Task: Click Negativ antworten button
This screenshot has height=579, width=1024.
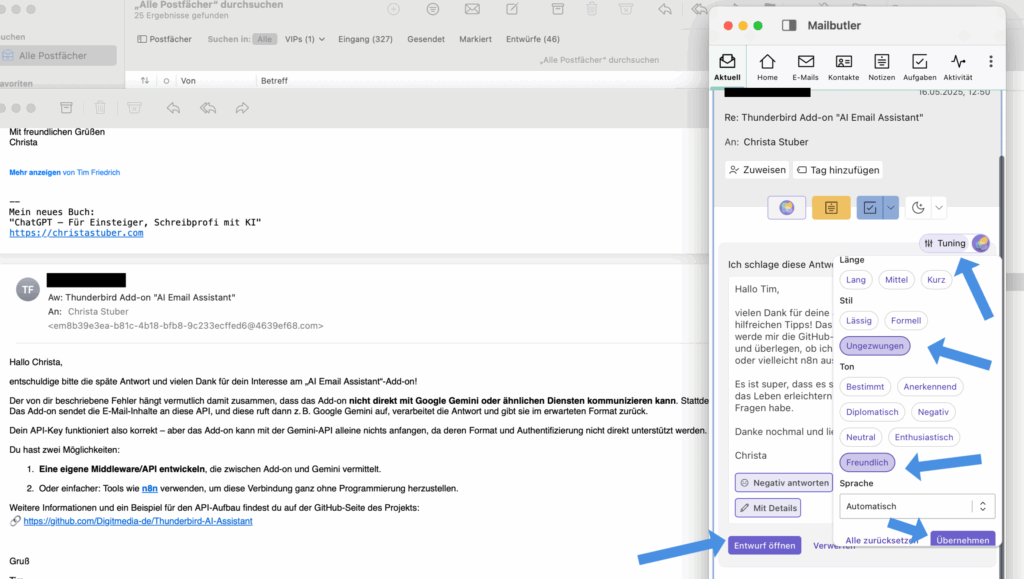Action: (784, 482)
